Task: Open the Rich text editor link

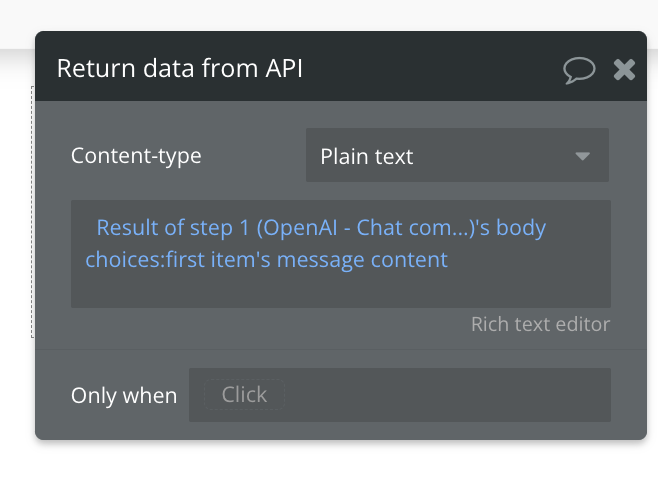Action: click(540, 324)
